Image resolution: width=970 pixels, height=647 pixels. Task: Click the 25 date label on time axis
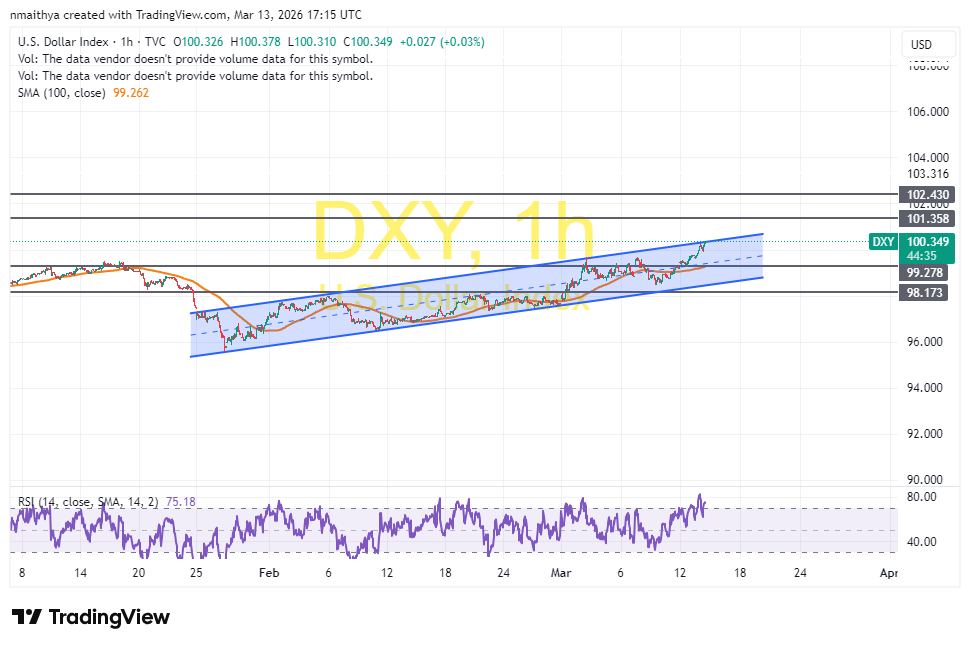click(x=196, y=573)
